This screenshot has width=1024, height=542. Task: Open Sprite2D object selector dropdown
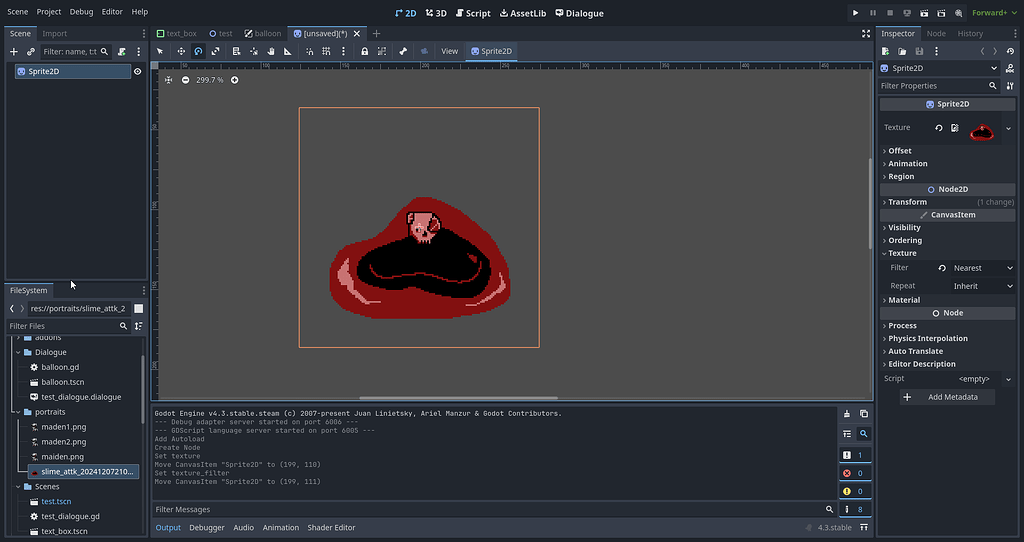pyautogui.click(x=940, y=68)
